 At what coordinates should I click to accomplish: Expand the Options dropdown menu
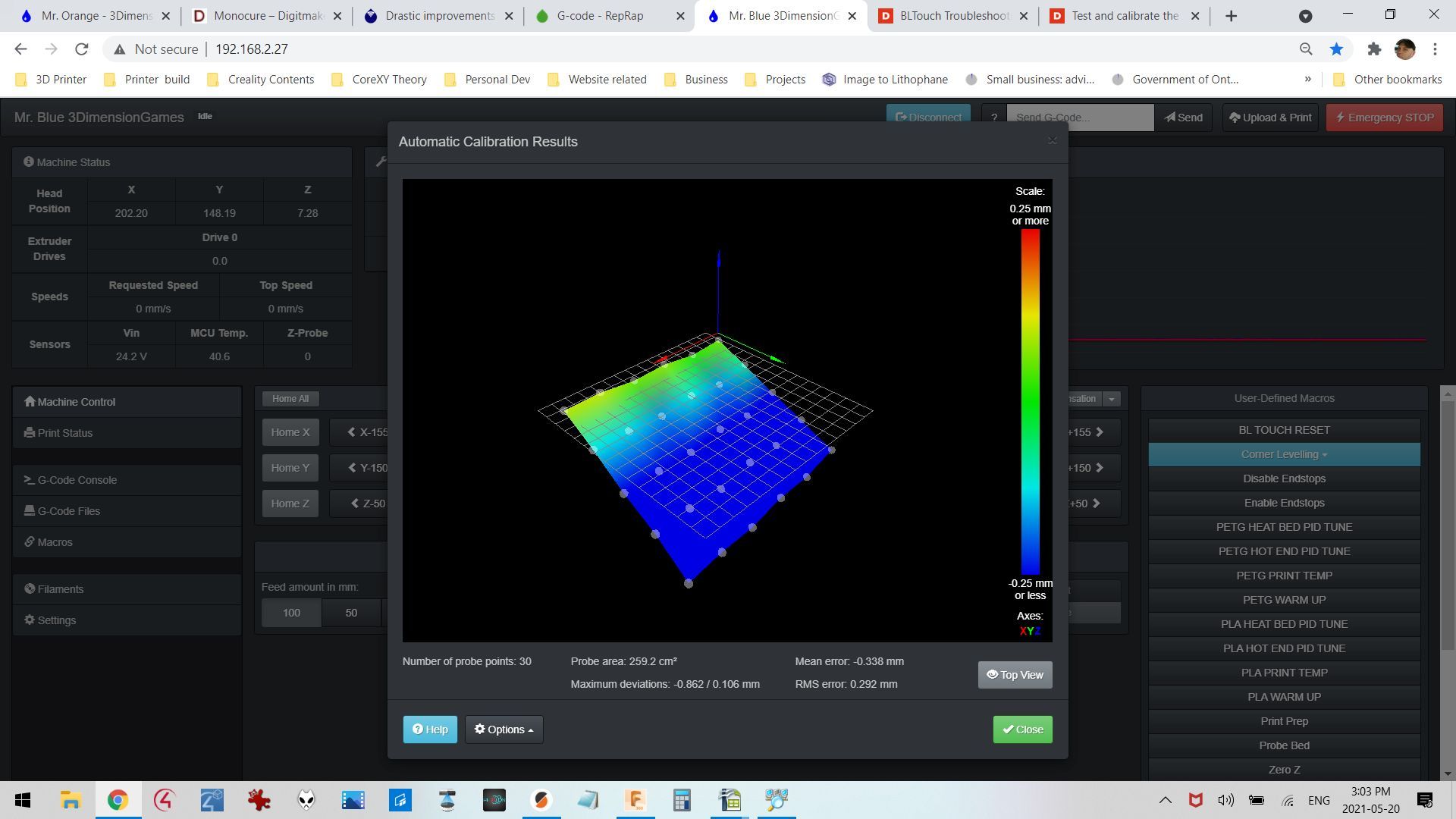click(503, 729)
